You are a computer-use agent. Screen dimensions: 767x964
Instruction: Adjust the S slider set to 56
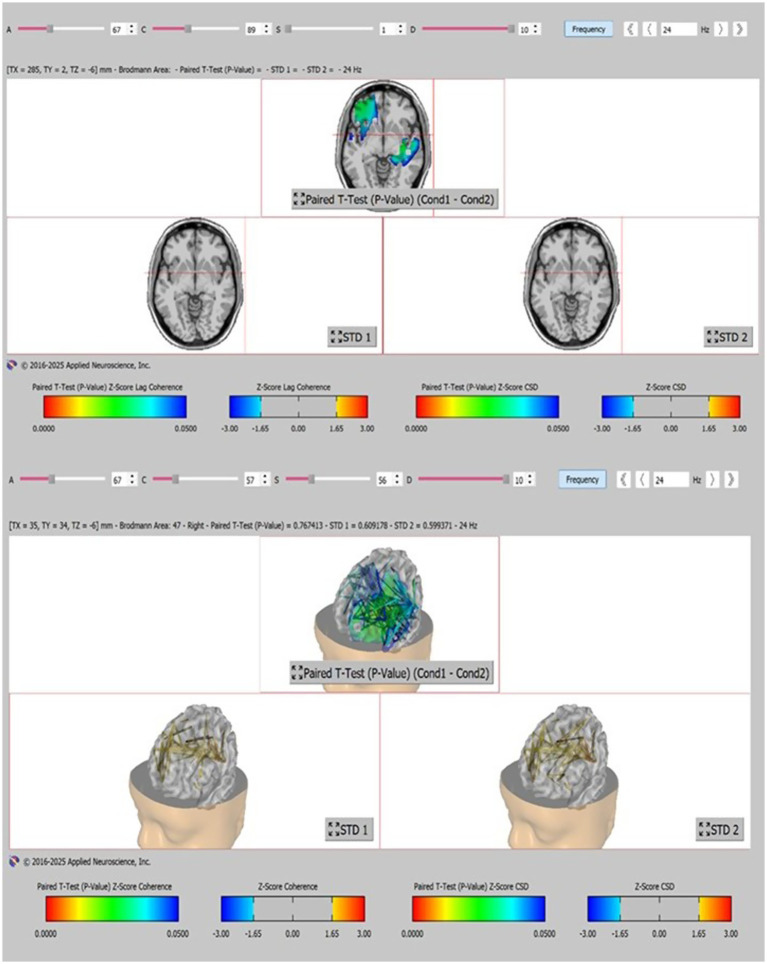tap(329, 480)
